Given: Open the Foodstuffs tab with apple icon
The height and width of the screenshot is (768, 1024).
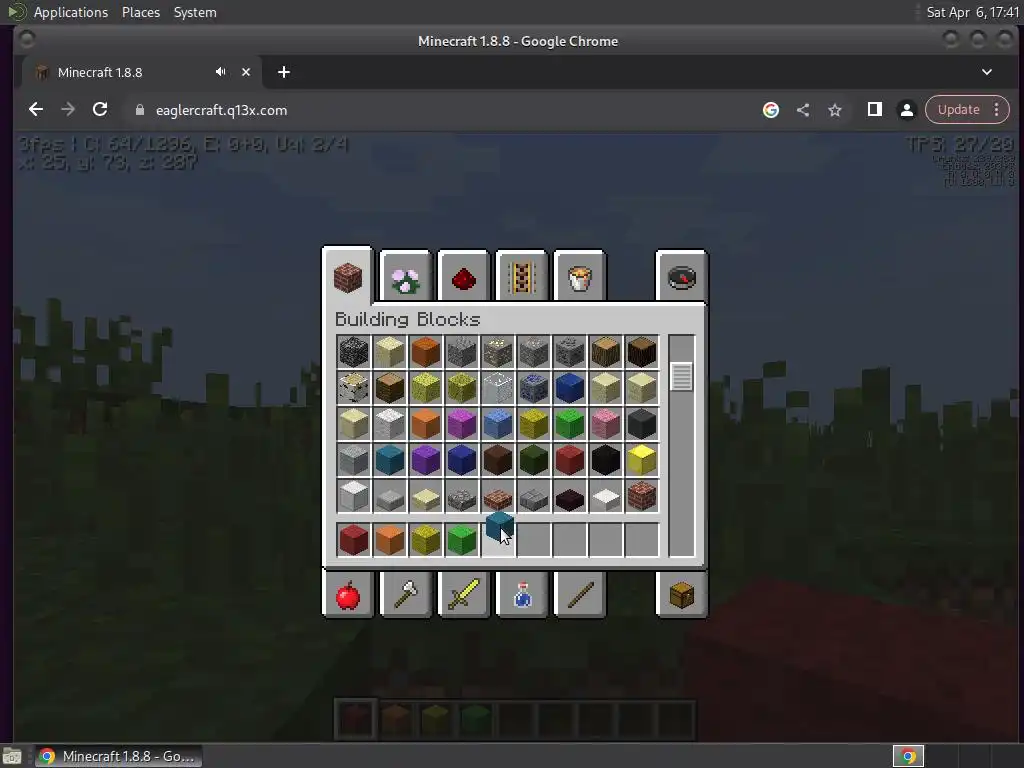Looking at the screenshot, I should (x=347, y=594).
